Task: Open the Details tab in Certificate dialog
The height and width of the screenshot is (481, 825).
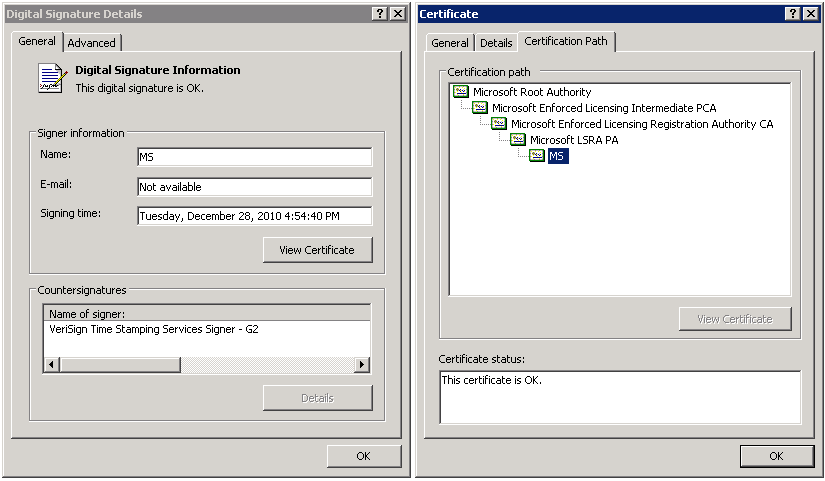Action: coord(496,43)
